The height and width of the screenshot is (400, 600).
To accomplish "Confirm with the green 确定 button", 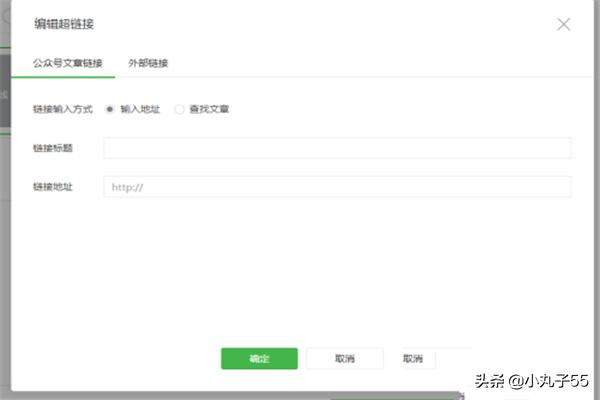I will click(259, 359).
